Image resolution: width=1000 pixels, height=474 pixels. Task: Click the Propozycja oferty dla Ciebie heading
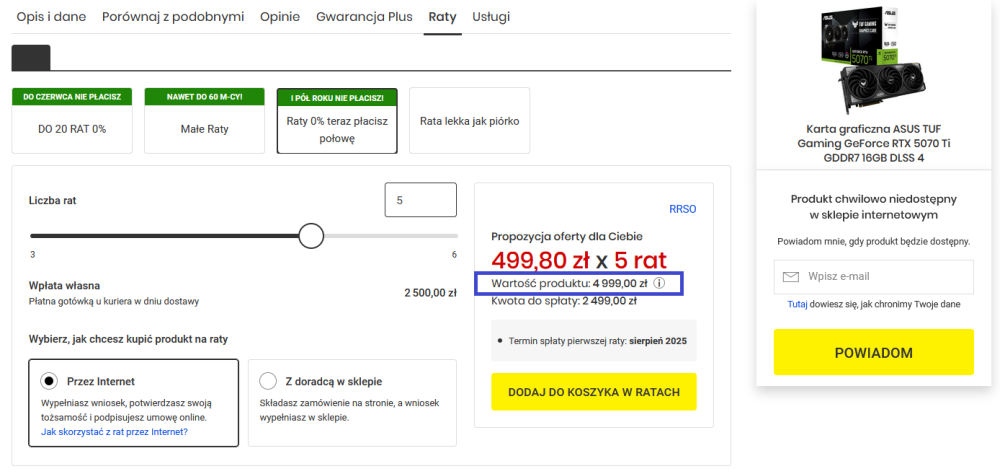pos(567,236)
